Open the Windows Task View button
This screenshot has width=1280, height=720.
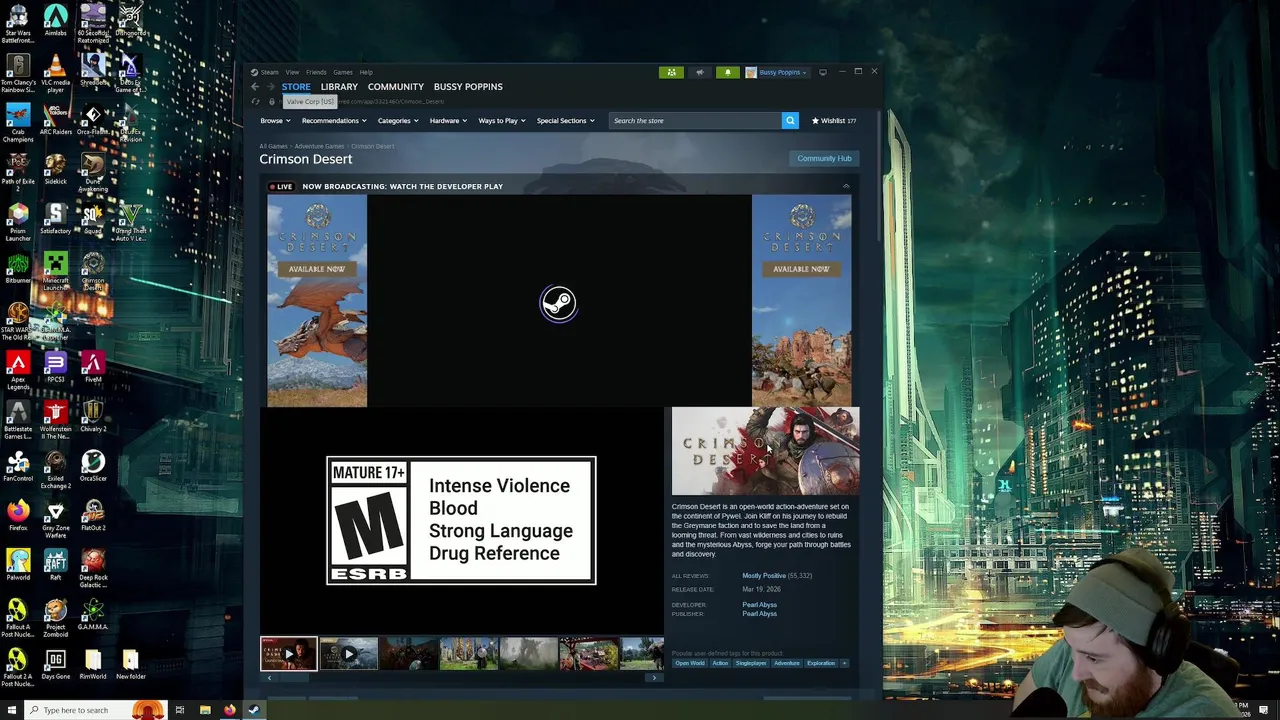(180, 710)
